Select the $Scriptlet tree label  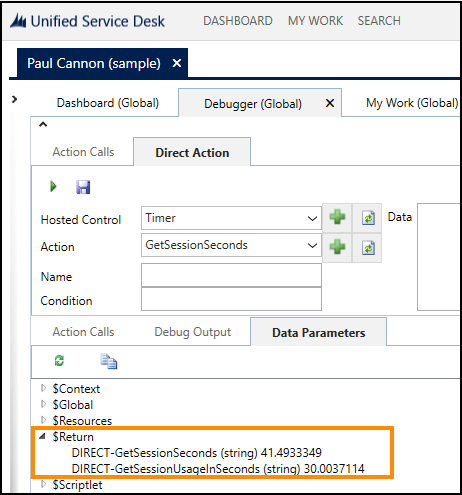77,485
